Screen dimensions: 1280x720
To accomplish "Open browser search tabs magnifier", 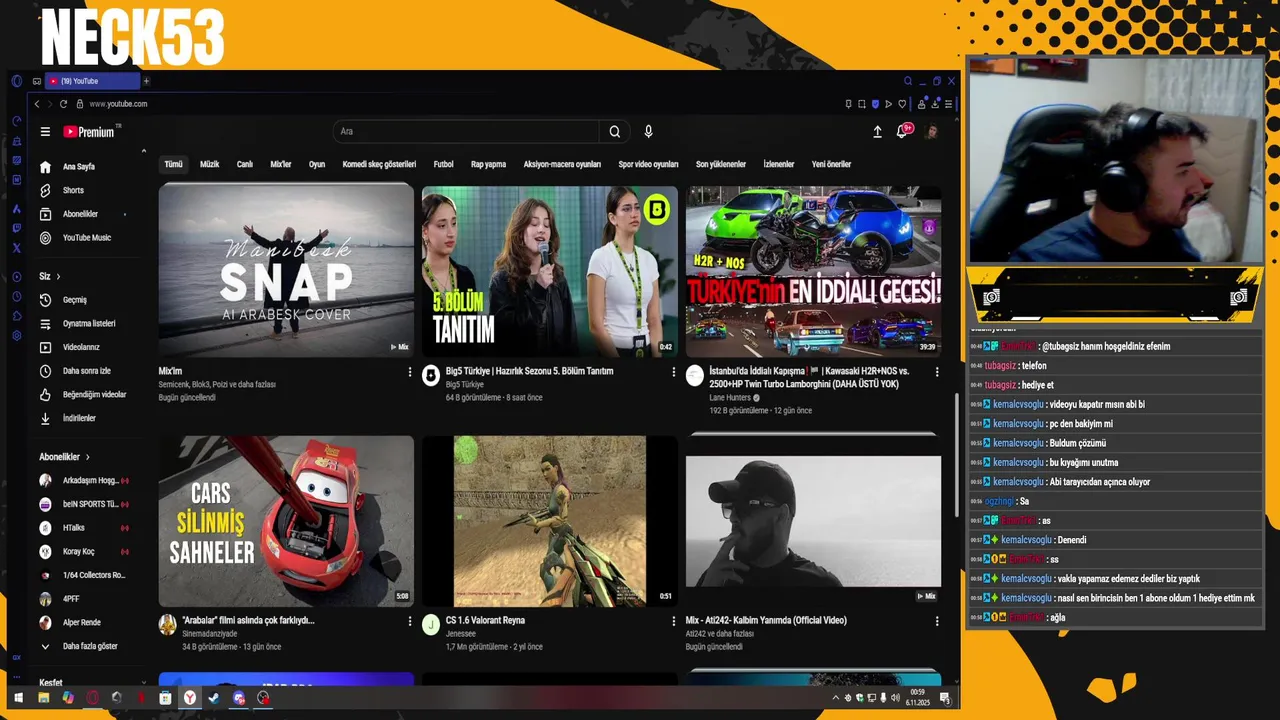I will (908, 81).
